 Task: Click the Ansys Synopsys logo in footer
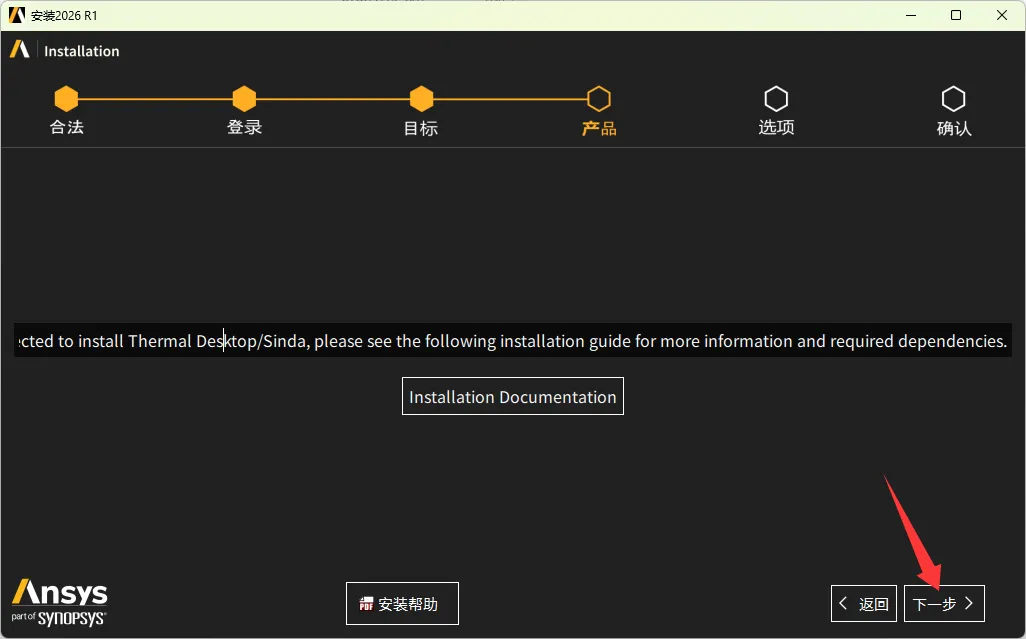pos(59,602)
